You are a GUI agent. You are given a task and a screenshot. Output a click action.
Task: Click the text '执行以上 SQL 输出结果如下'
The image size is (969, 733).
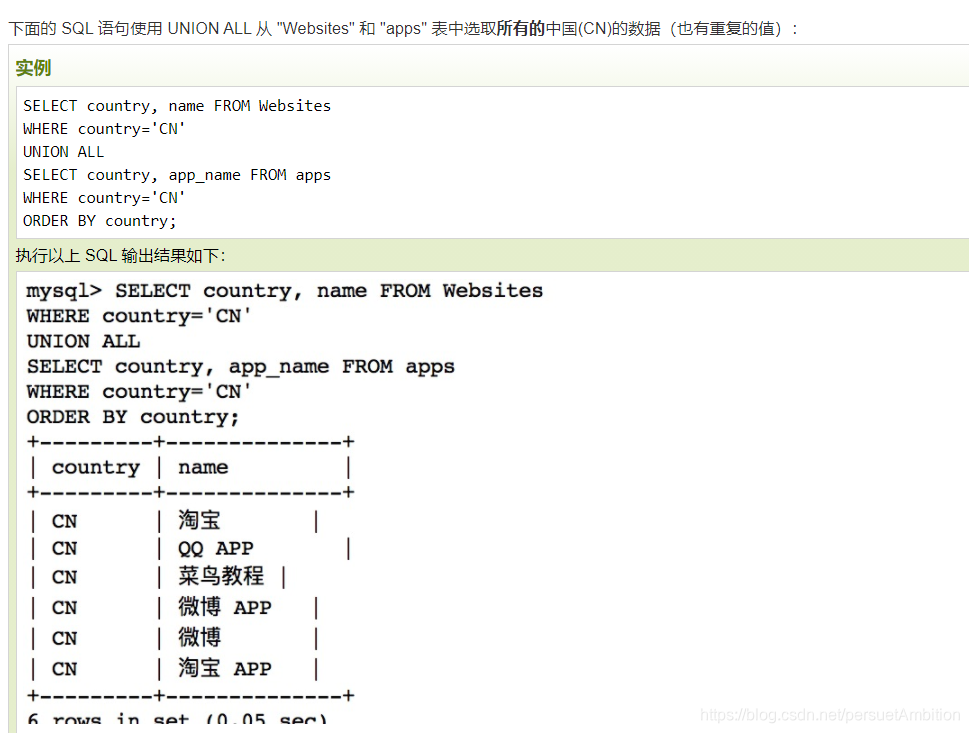(x=121, y=255)
